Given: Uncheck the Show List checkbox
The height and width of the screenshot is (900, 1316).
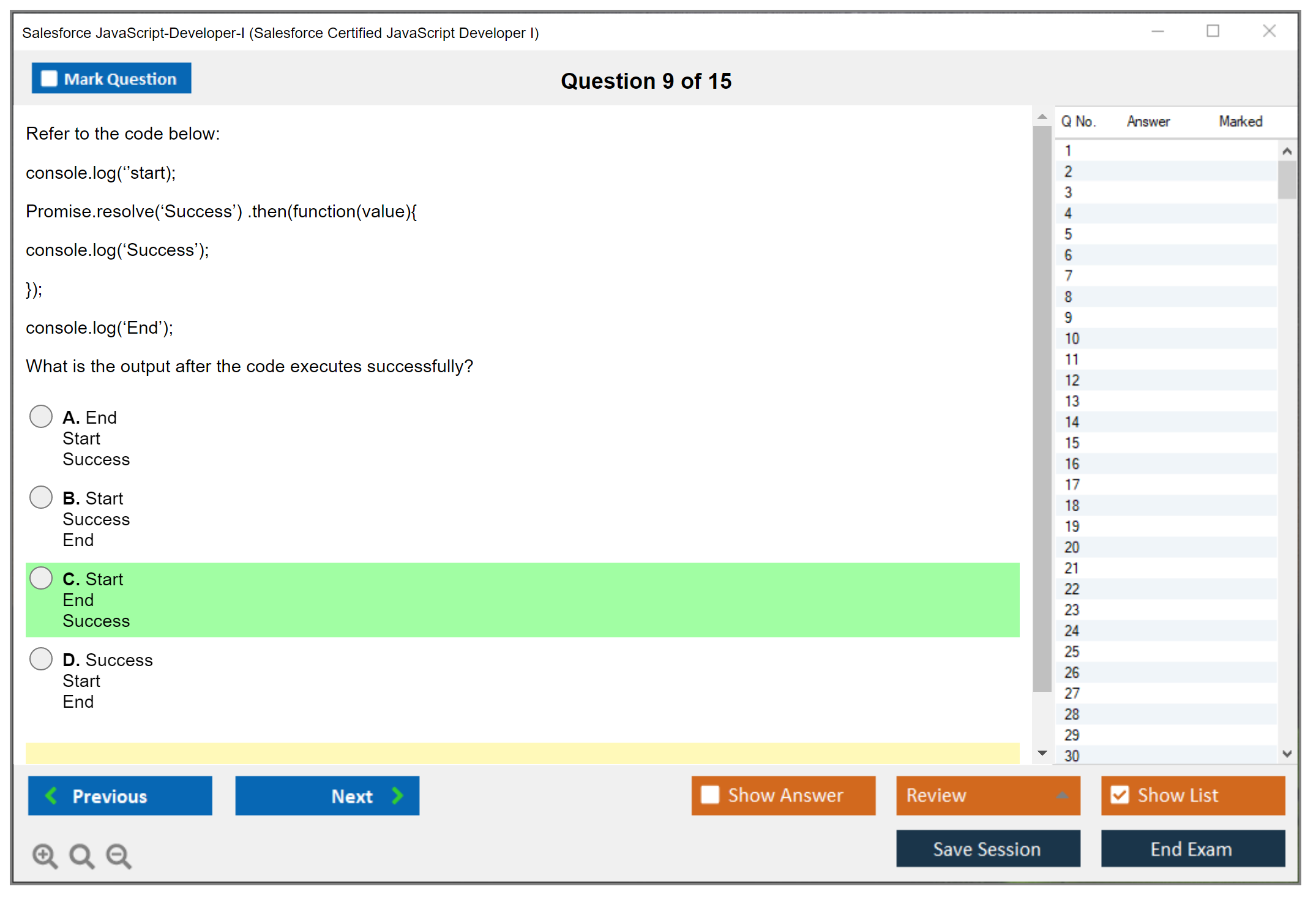Looking at the screenshot, I should pos(1120,795).
